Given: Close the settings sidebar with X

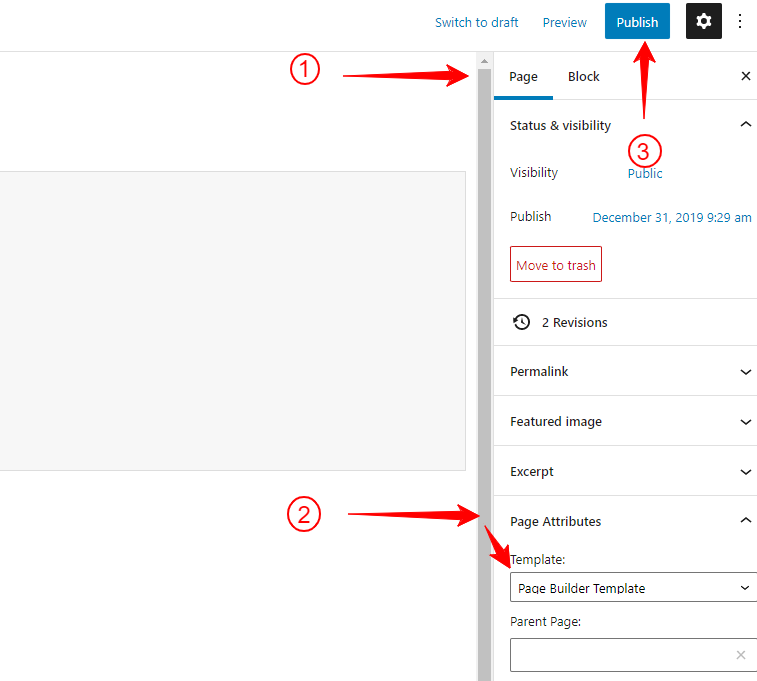Looking at the screenshot, I should pos(745,76).
